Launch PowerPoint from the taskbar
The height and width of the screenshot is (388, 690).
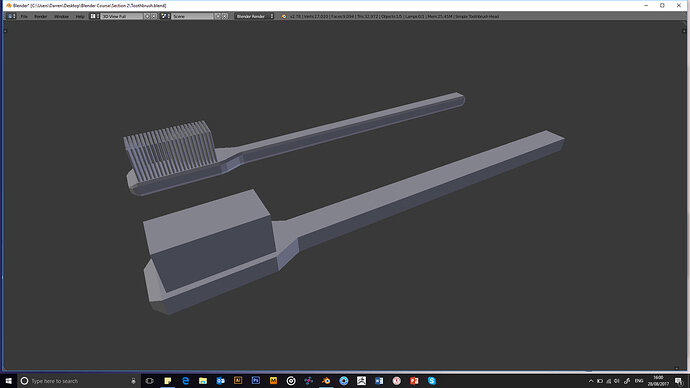coord(414,381)
